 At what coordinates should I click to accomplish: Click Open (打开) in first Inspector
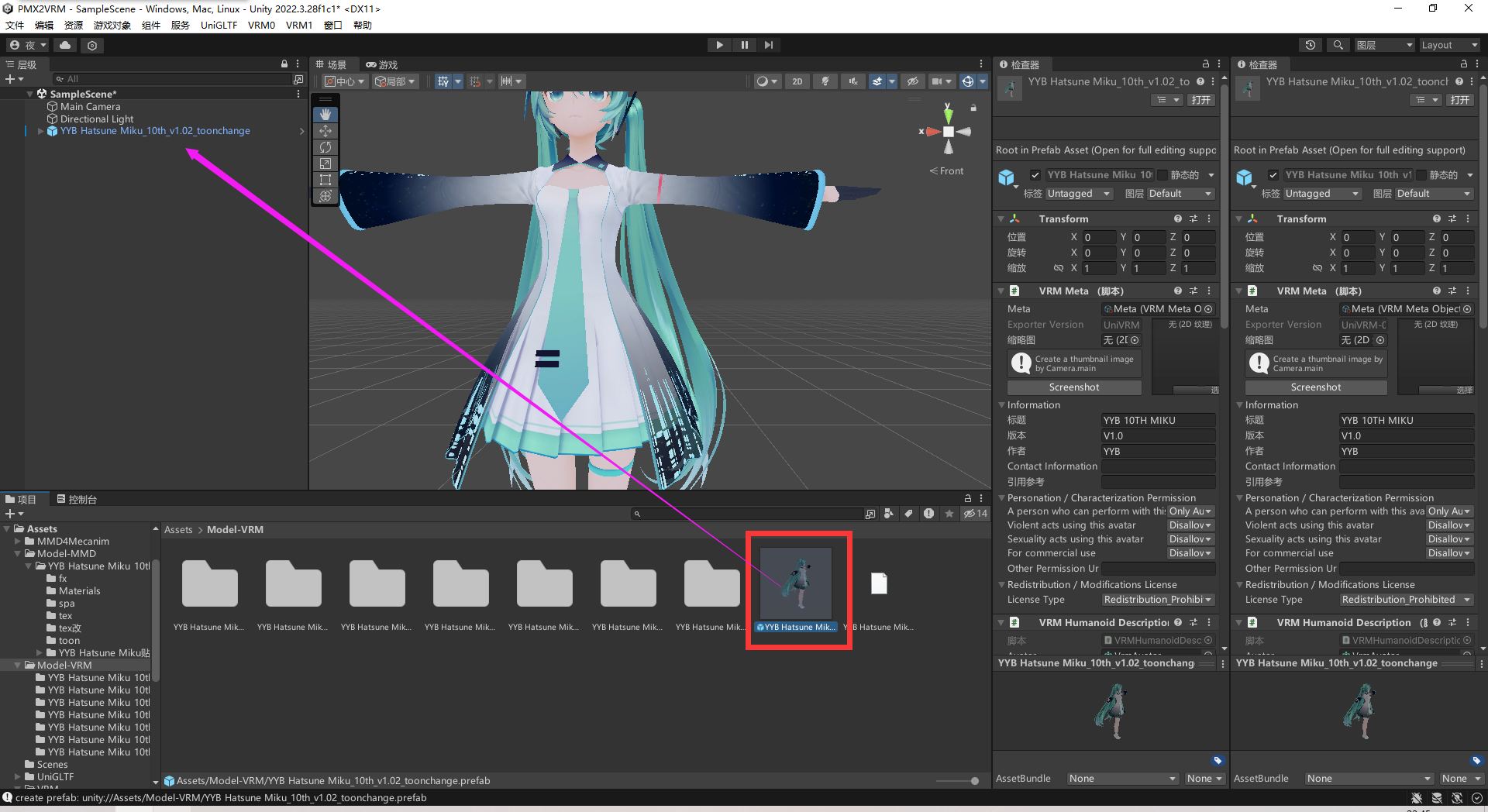point(1200,100)
